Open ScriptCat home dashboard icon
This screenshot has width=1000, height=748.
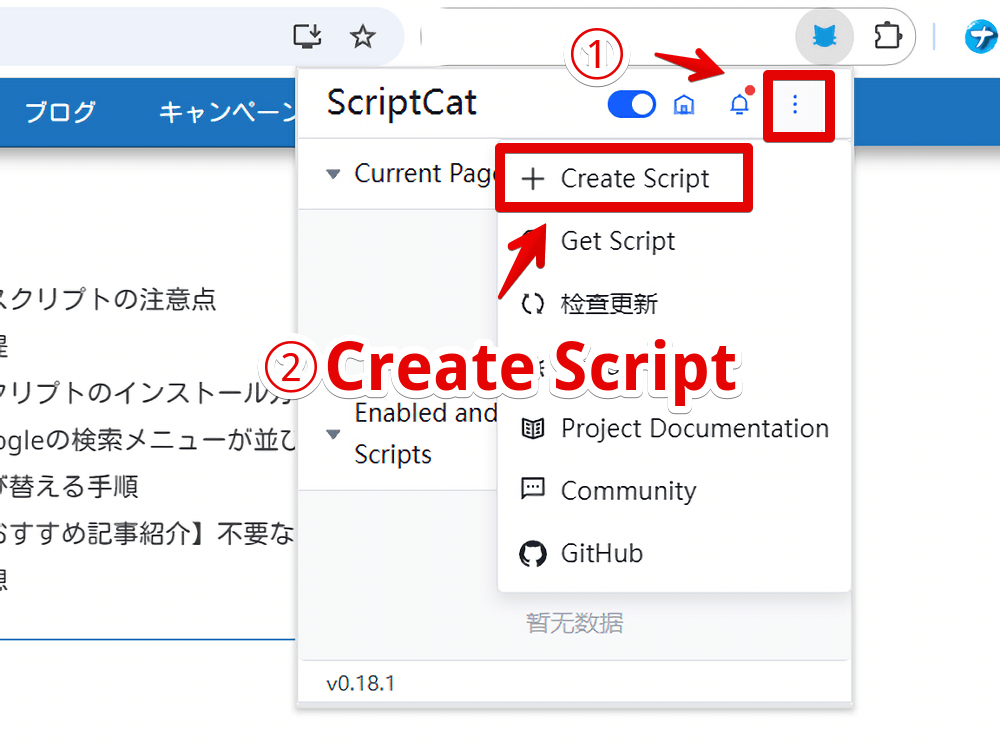pyautogui.click(x=684, y=105)
